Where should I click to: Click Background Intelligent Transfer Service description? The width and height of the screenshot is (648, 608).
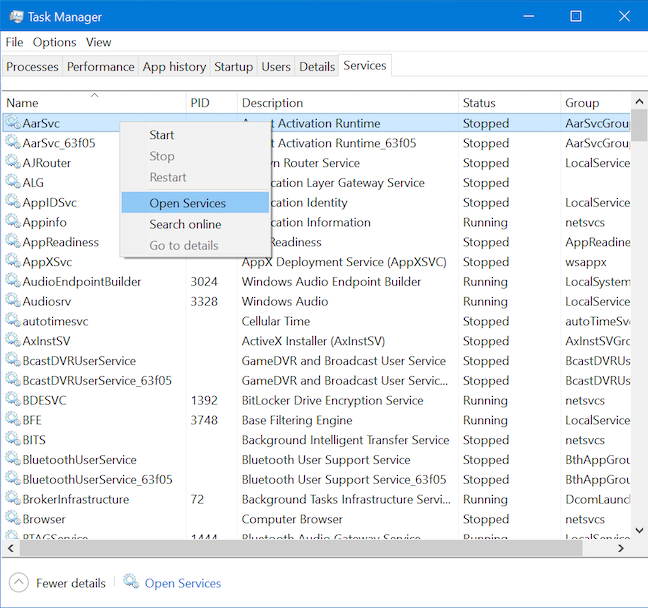coord(345,440)
